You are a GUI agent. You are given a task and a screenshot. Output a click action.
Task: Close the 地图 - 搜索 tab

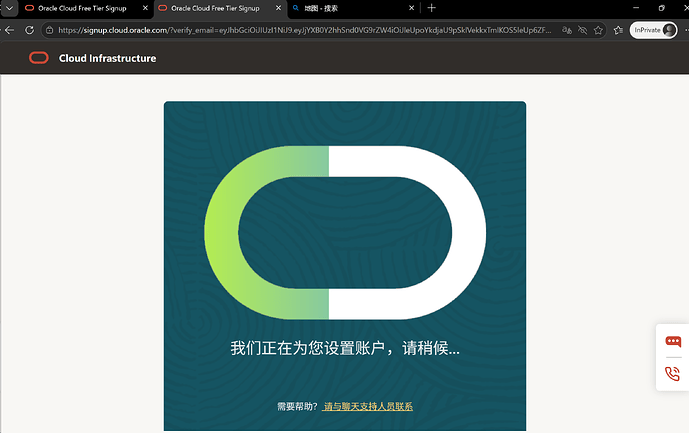click(x=411, y=8)
